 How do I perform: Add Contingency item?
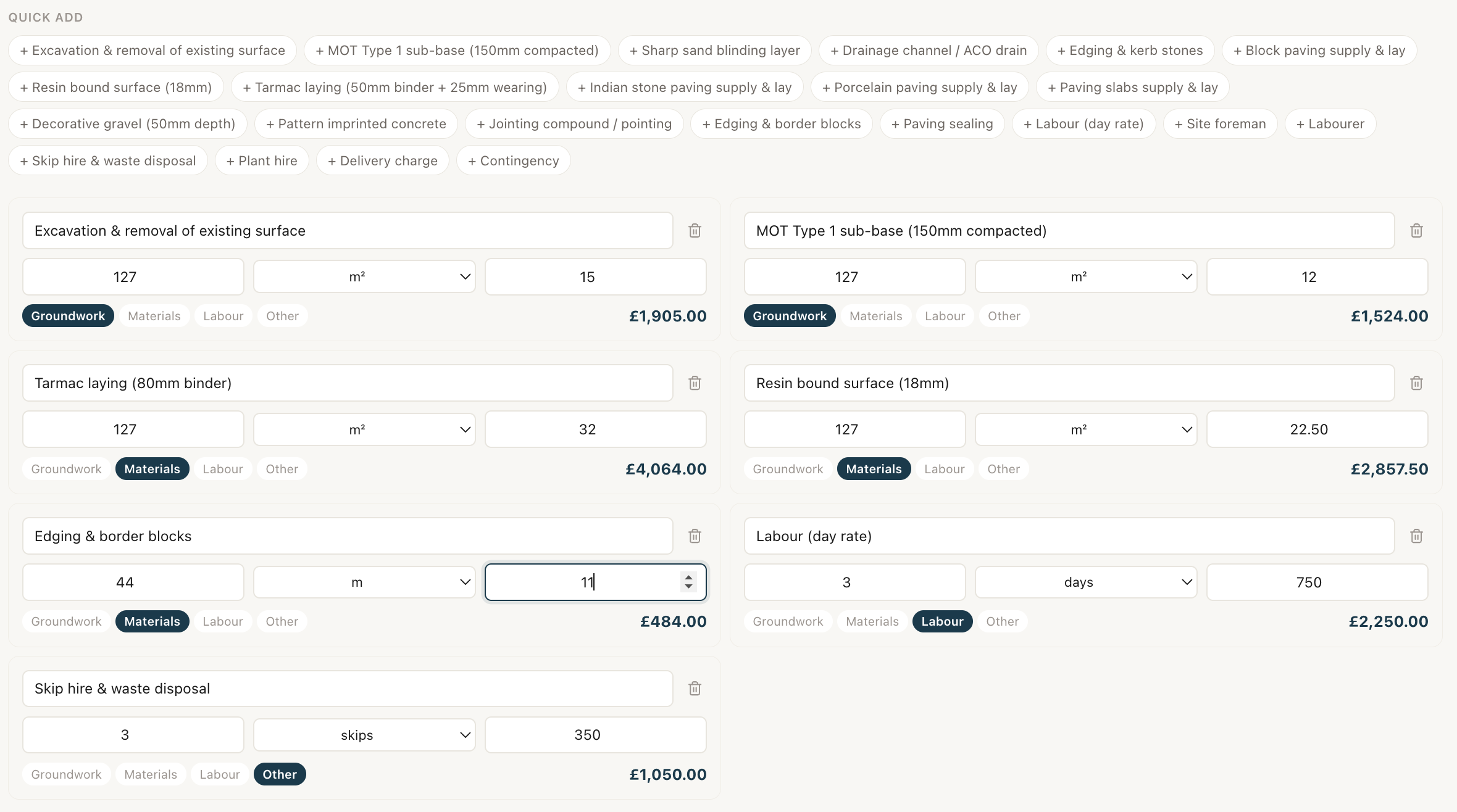(514, 161)
